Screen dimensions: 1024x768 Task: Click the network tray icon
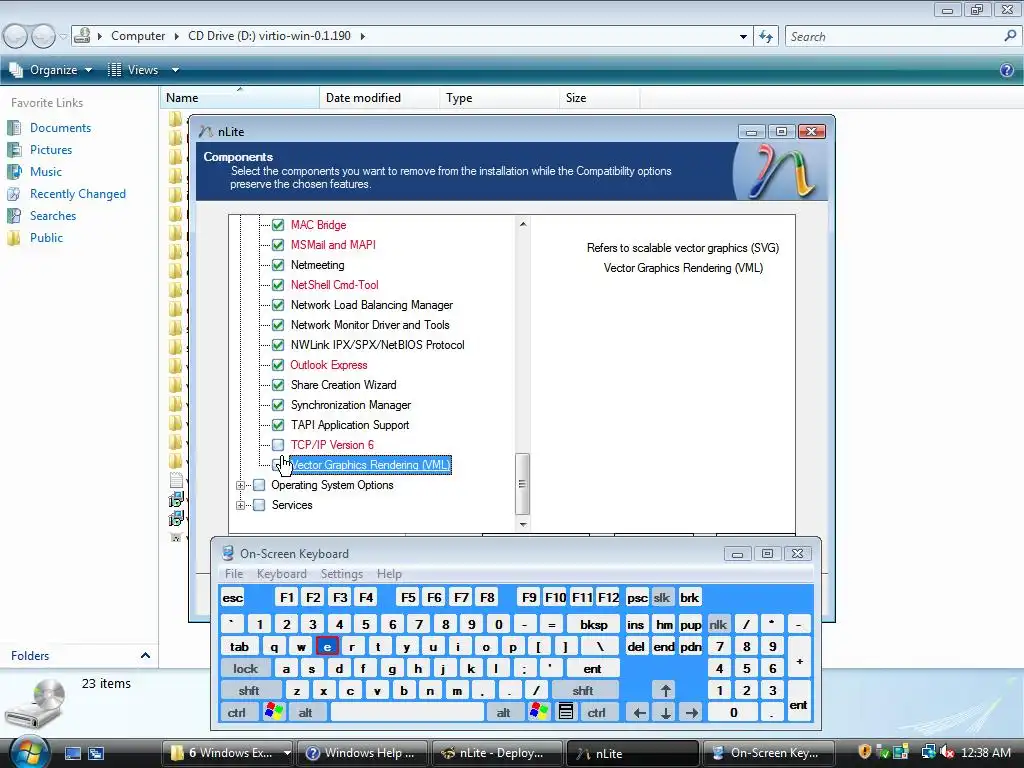[928, 752]
